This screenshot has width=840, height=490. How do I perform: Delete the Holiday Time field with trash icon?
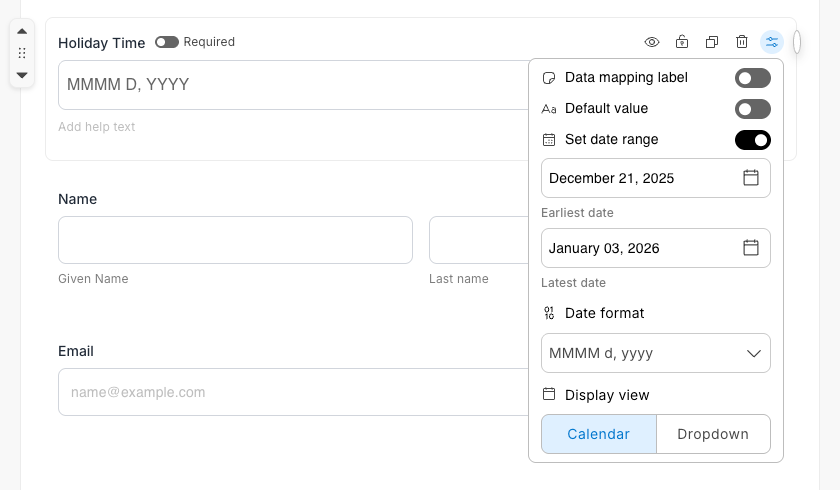point(742,42)
